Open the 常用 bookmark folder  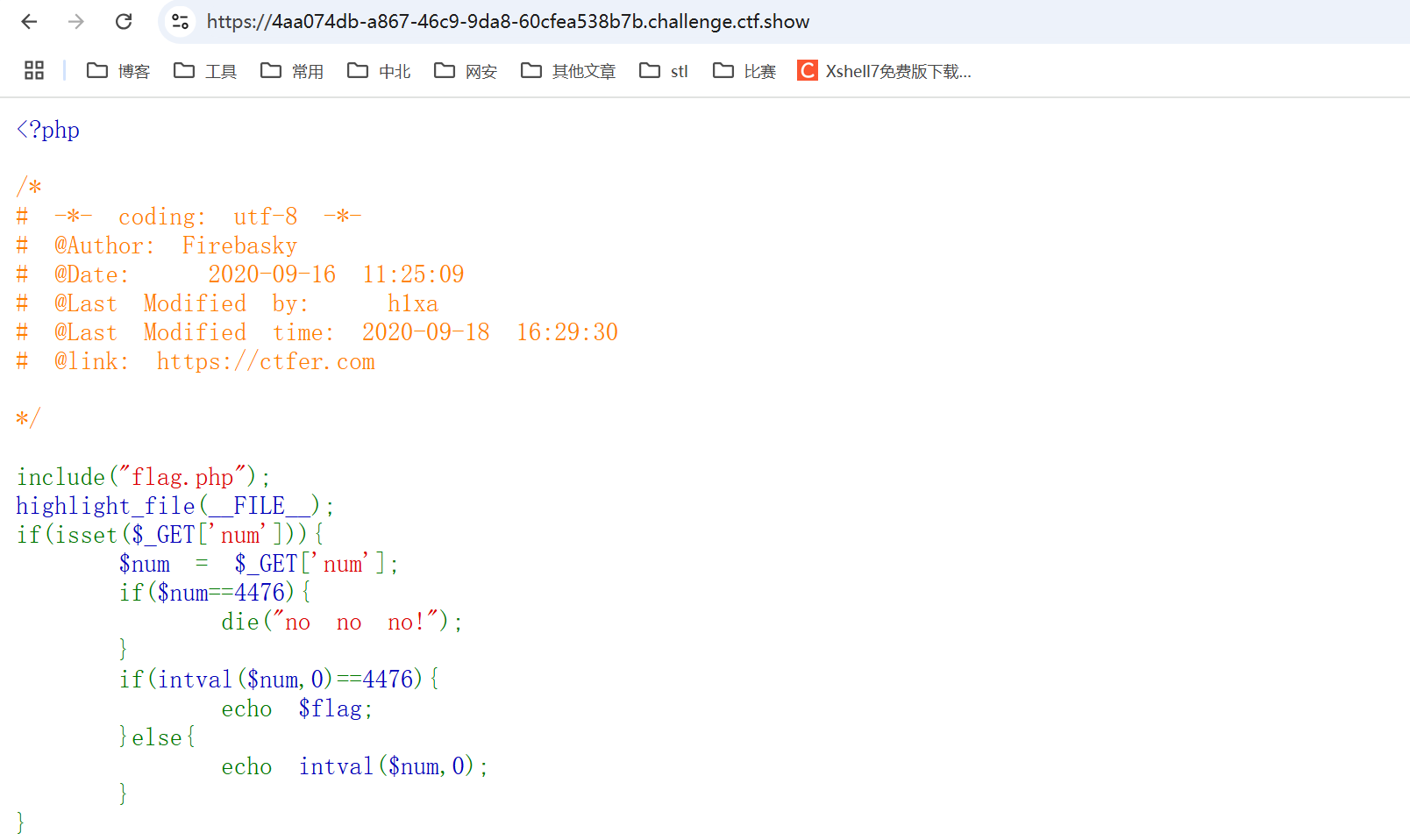click(292, 71)
